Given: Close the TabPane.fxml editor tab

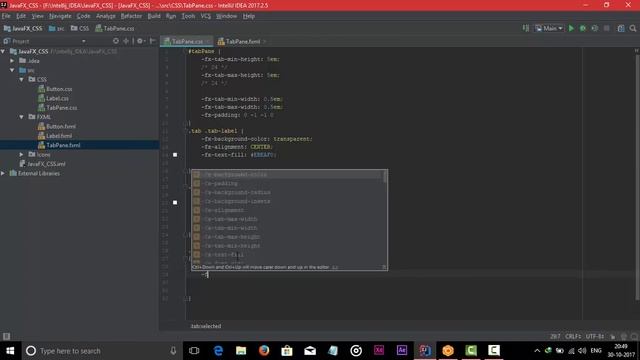Looking at the screenshot, I should coord(264,41).
